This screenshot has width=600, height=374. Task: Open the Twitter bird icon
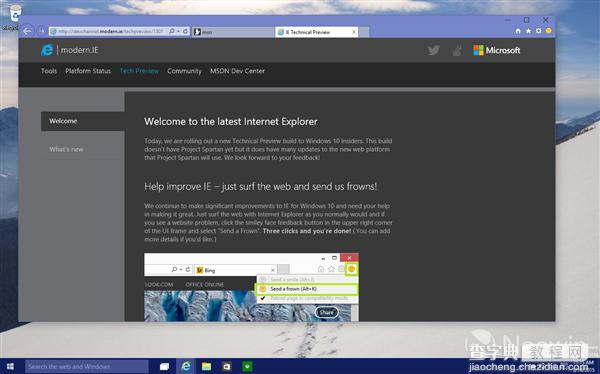tap(434, 50)
